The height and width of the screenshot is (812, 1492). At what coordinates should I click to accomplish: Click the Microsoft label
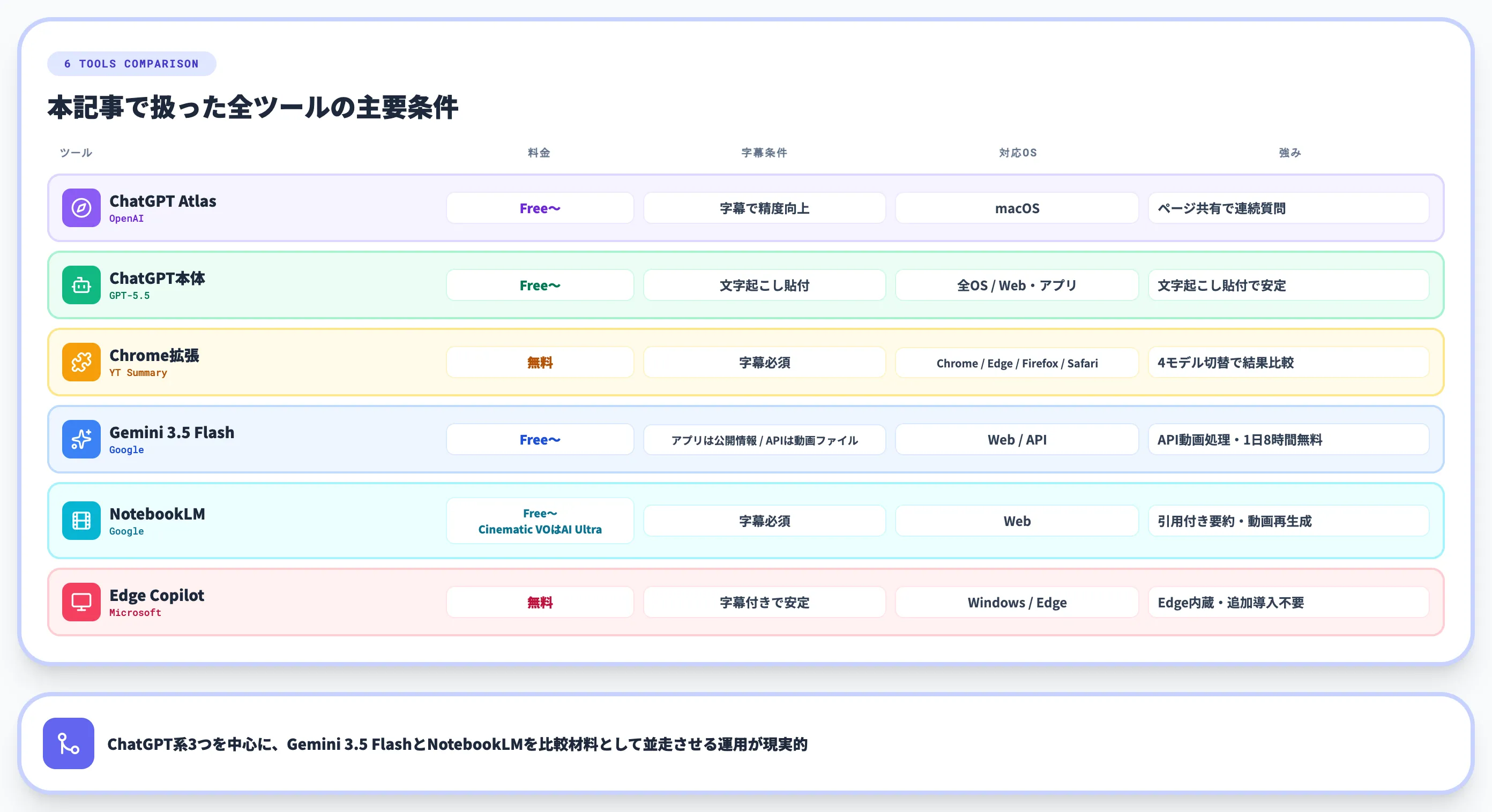click(x=136, y=613)
